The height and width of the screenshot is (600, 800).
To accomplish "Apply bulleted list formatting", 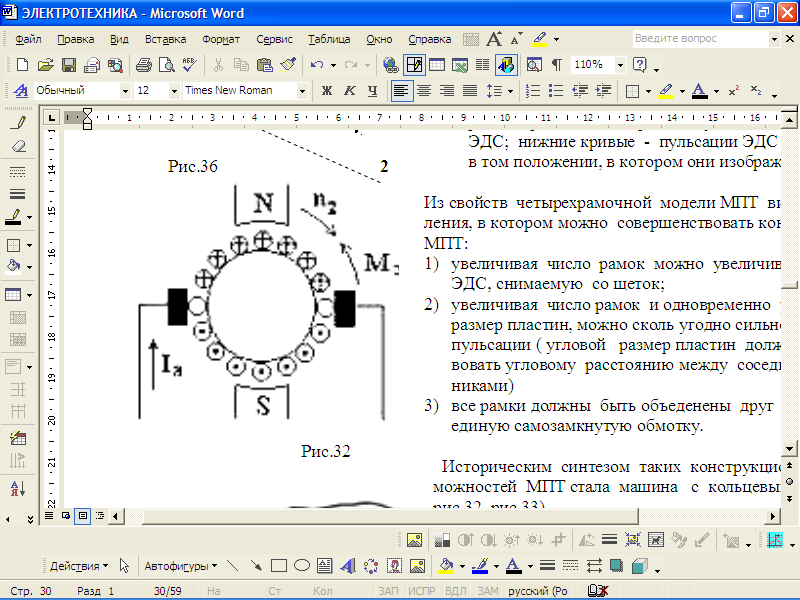I will coord(556,91).
